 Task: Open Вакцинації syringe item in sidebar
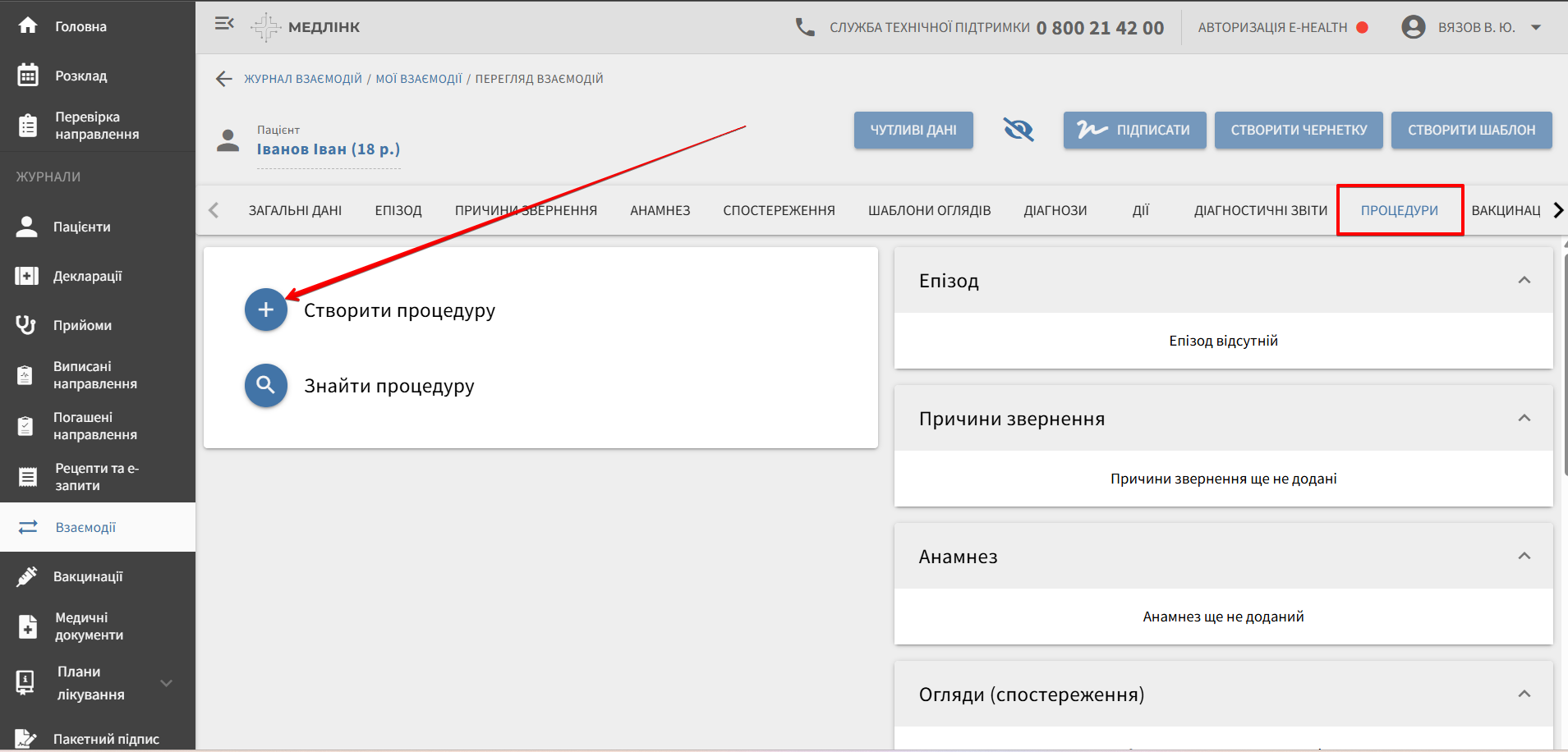point(27,576)
